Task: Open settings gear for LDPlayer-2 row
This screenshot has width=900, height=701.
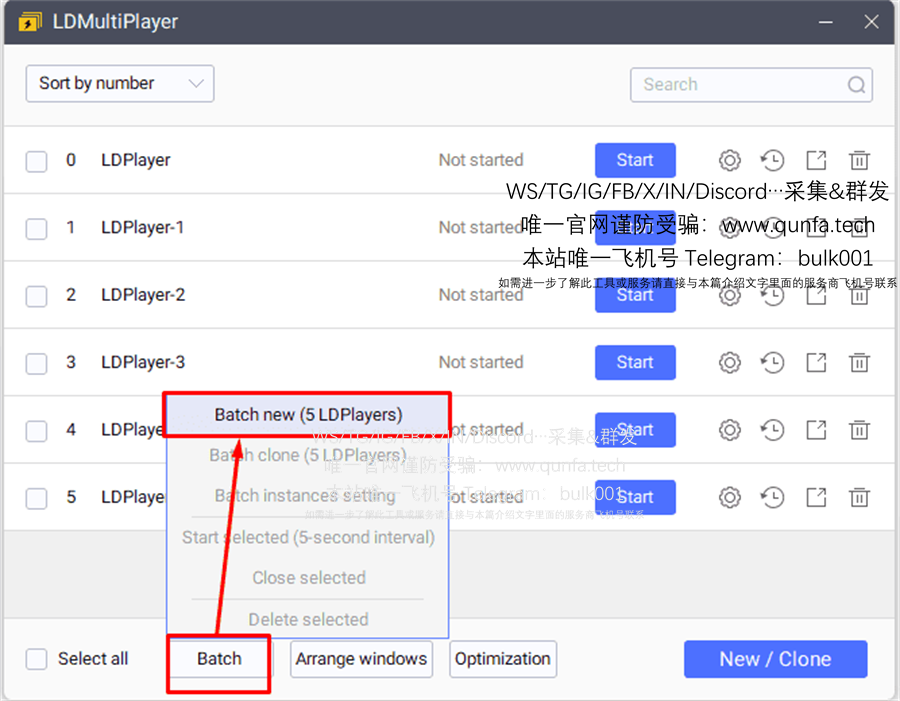Action: coord(730,295)
